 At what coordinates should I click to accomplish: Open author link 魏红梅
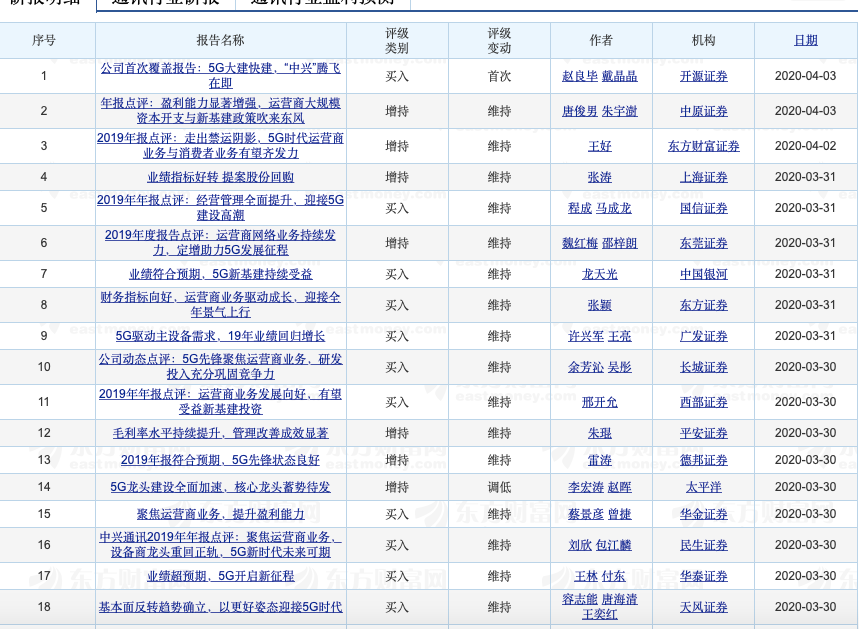click(580, 243)
